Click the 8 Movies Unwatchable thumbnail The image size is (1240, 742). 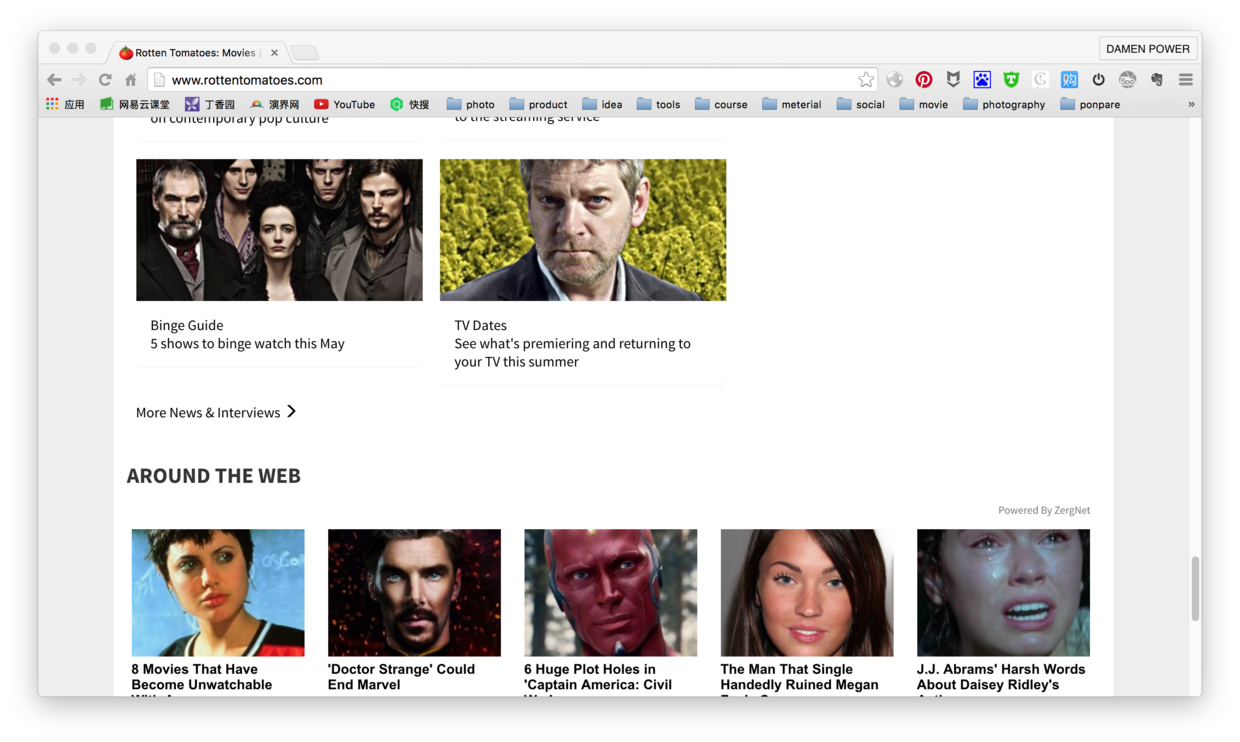[218, 593]
